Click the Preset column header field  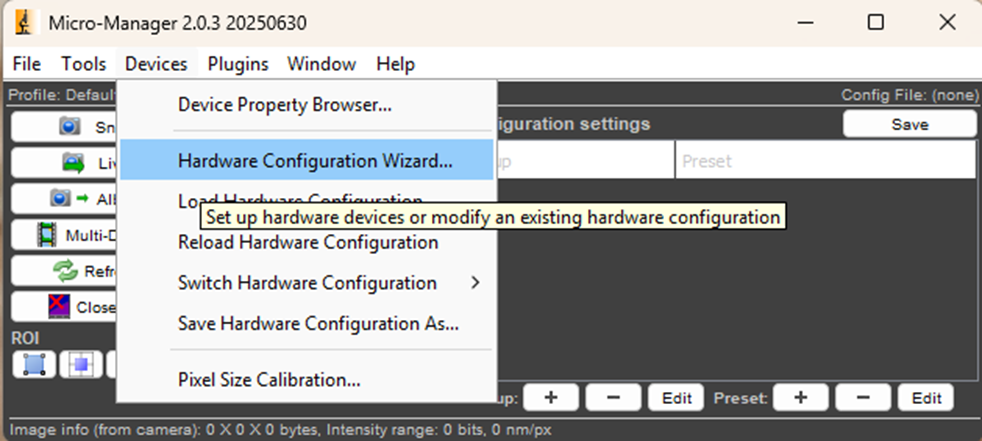825,161
